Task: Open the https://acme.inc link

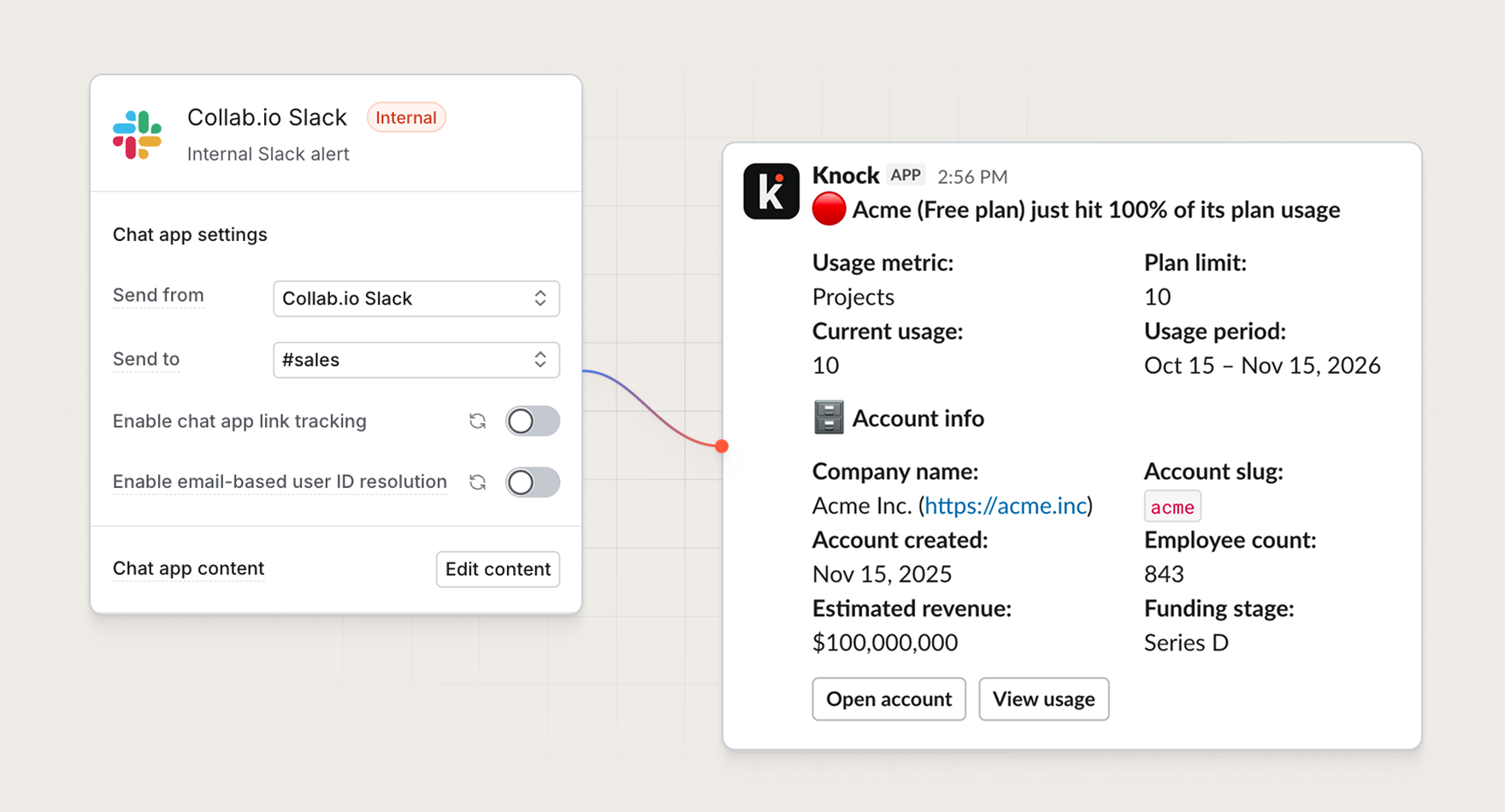Action: pos(1006,506)
